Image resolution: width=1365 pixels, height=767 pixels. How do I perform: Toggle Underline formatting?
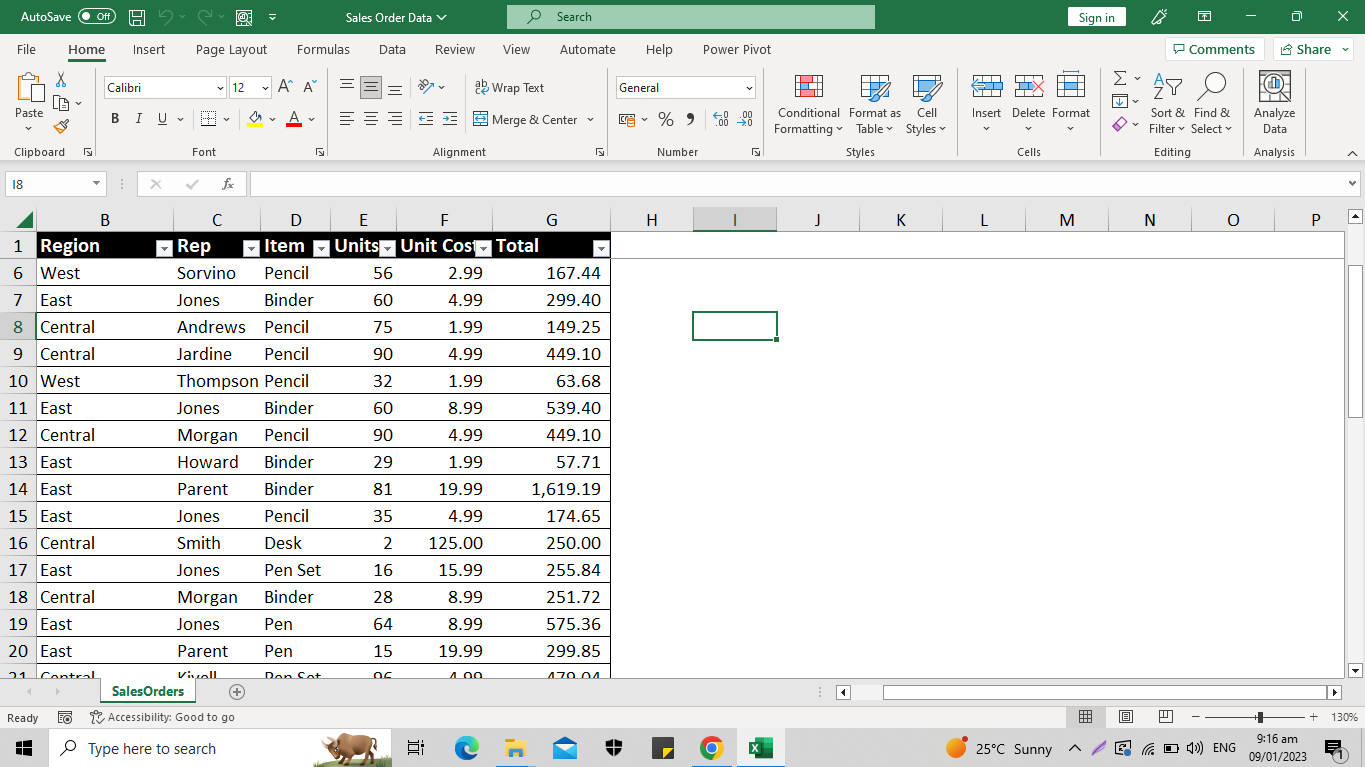tap(162, 119)
